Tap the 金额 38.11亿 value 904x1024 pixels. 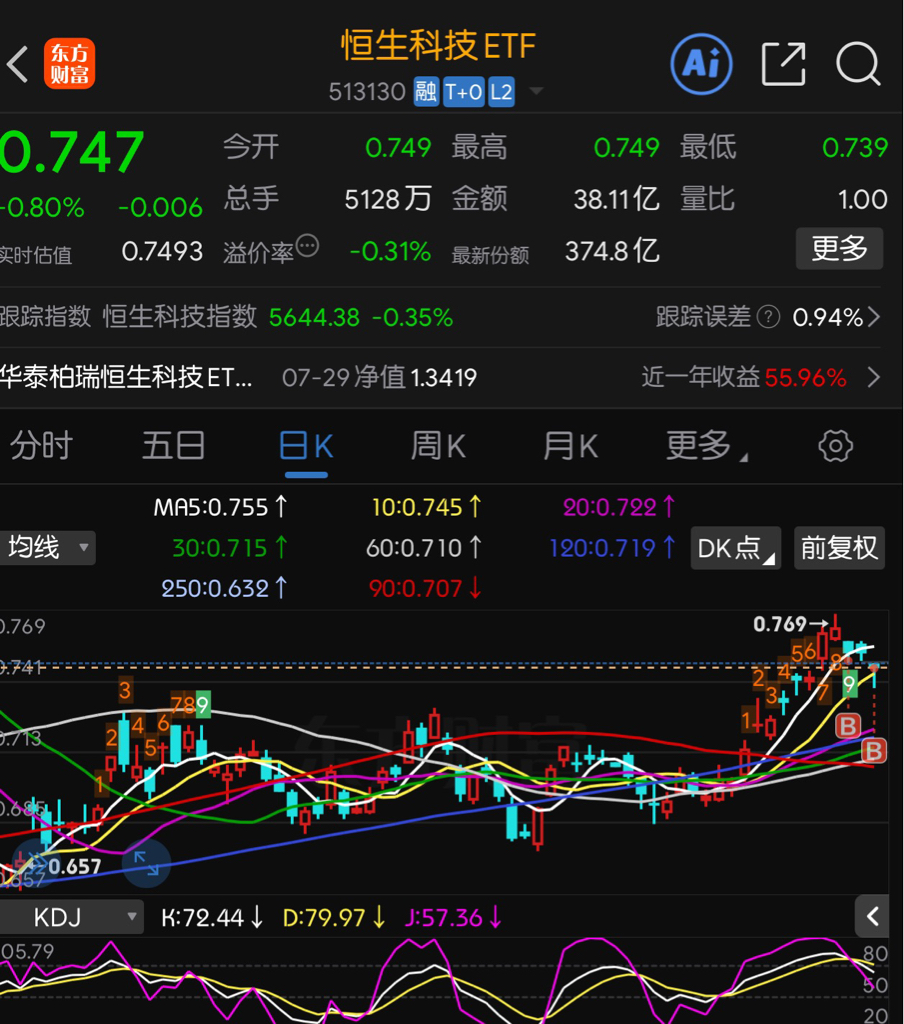616,199
